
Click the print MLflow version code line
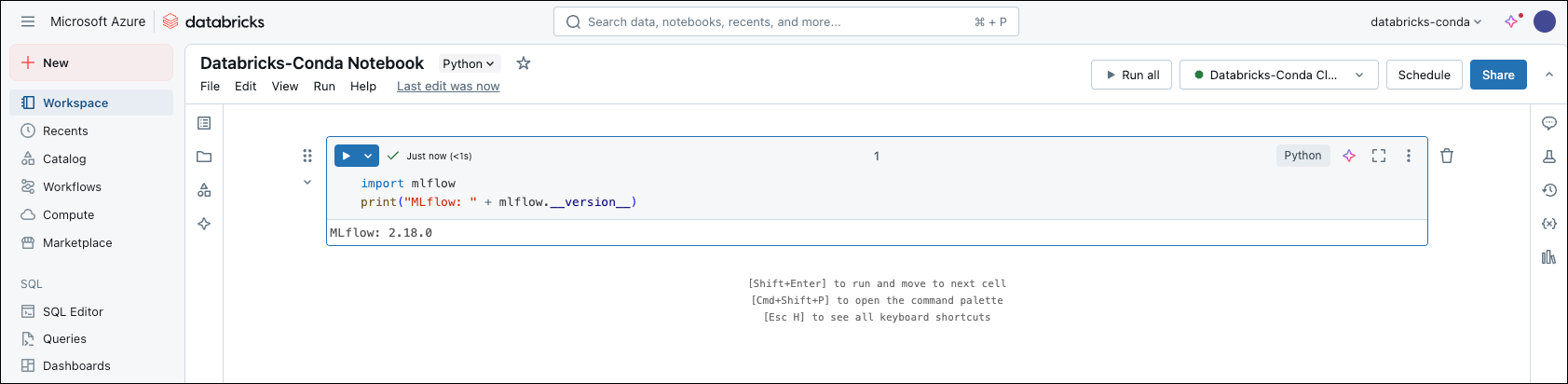498,202
